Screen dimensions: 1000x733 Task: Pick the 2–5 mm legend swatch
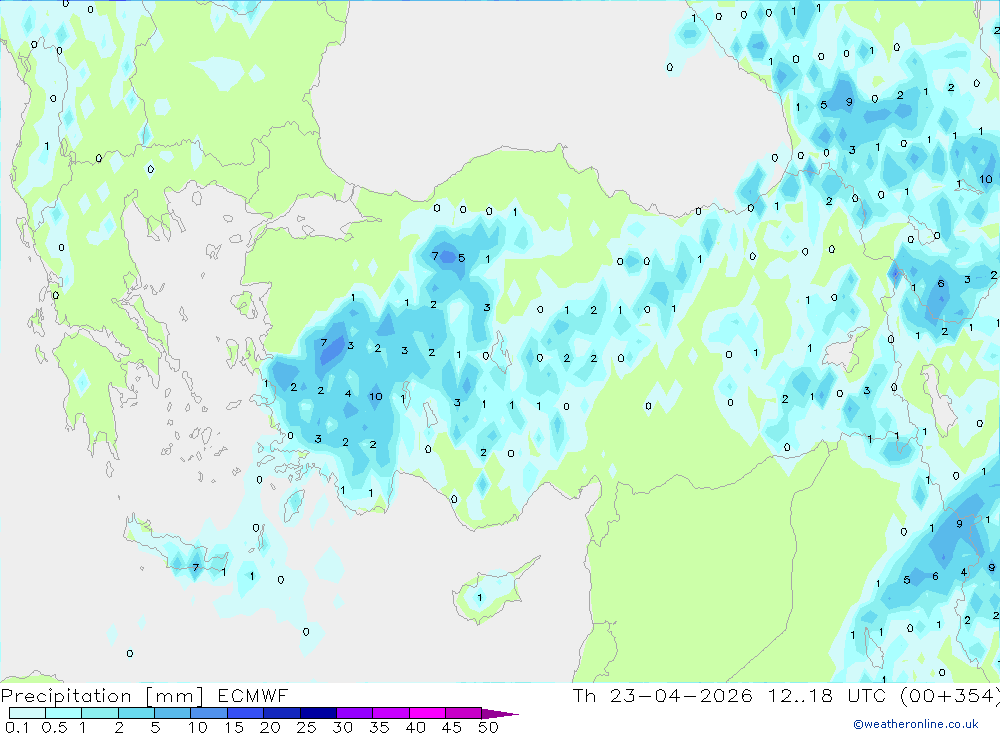coord(136,713)
